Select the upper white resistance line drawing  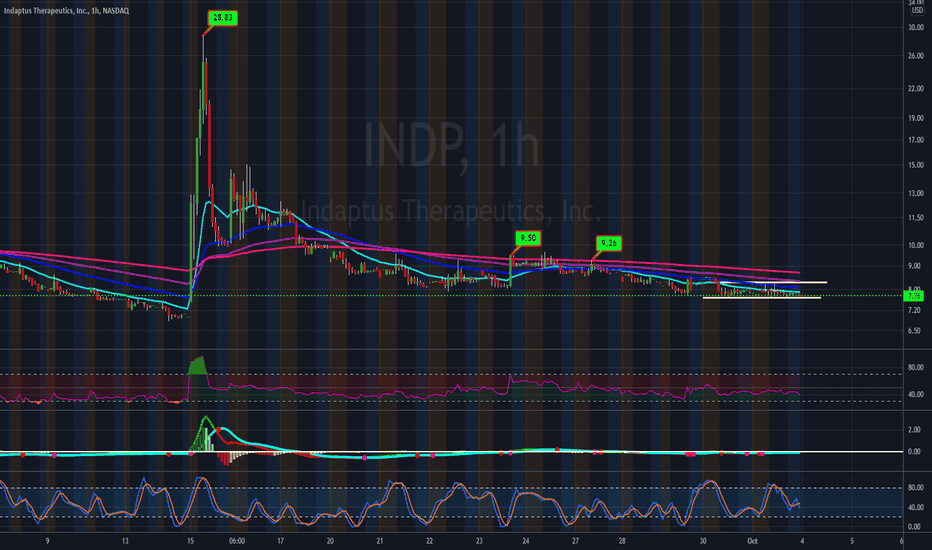773,282
